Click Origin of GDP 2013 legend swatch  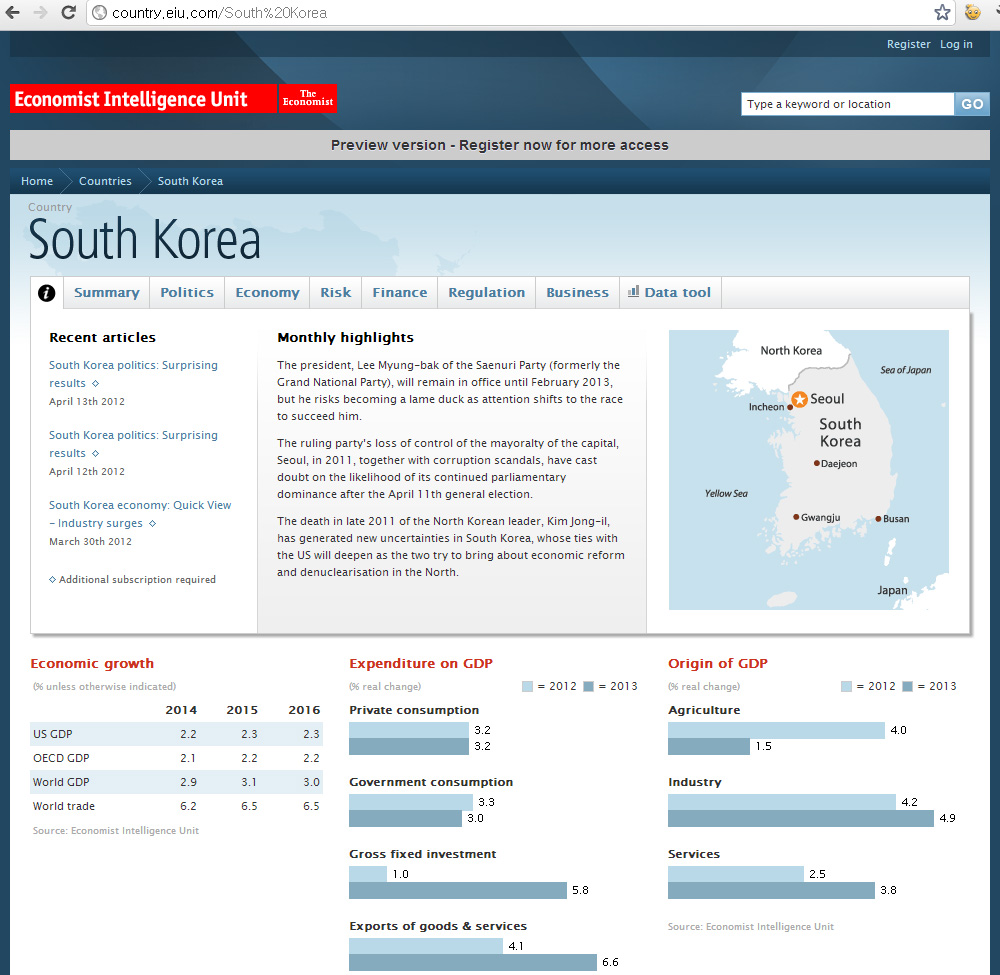[x=908, y=686]
